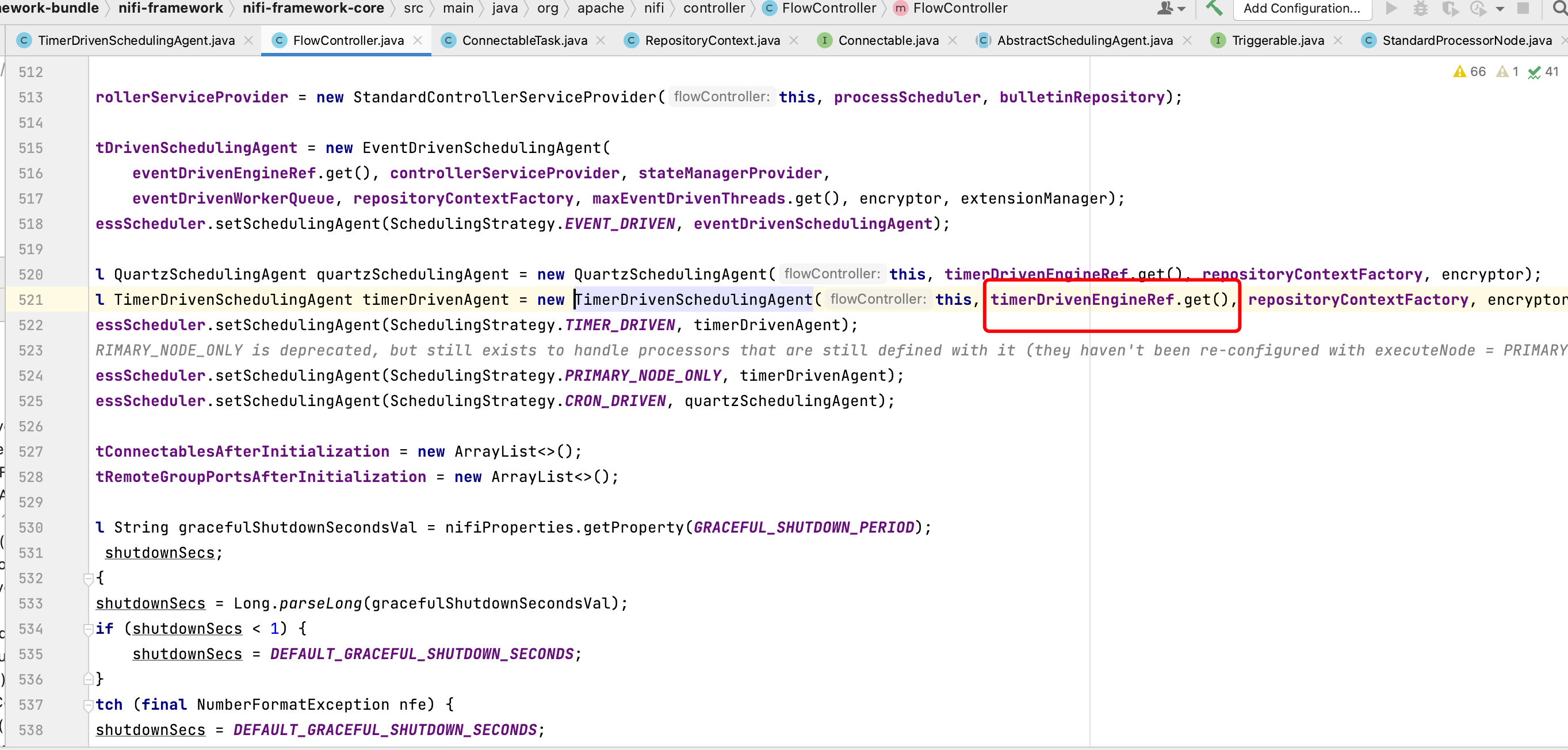This screenshot has width=1568, height=750.
Task: Collapse the if block fold at line 534
Action: (88, 629)
